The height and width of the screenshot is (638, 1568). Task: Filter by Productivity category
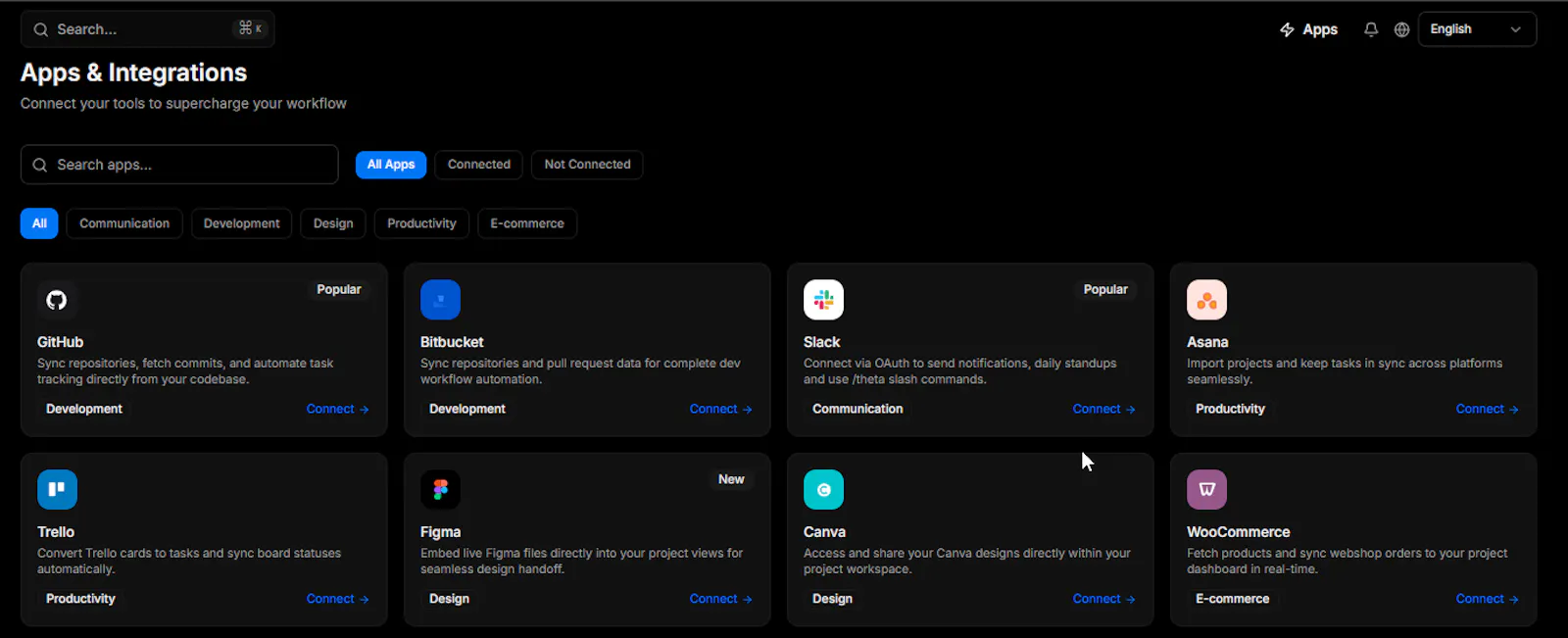421,223
